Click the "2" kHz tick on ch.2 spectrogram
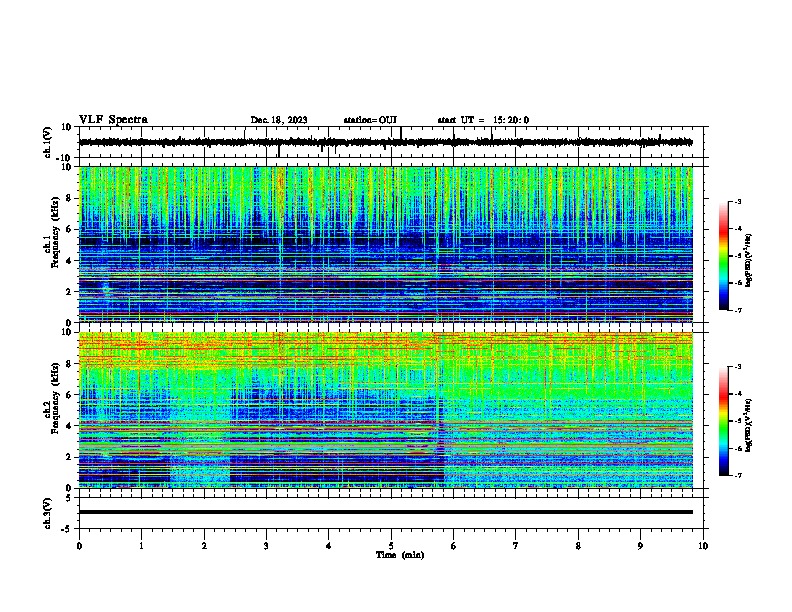Screen dimensions: 792x612 point(70,457)
